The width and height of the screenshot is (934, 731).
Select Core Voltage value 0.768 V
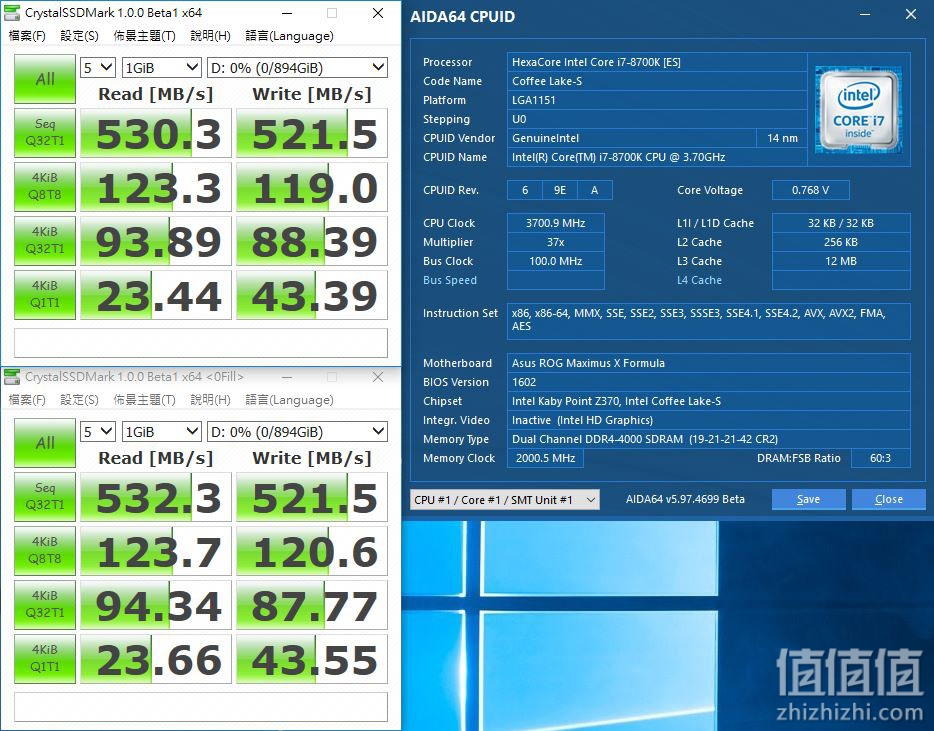pos(810,190)
